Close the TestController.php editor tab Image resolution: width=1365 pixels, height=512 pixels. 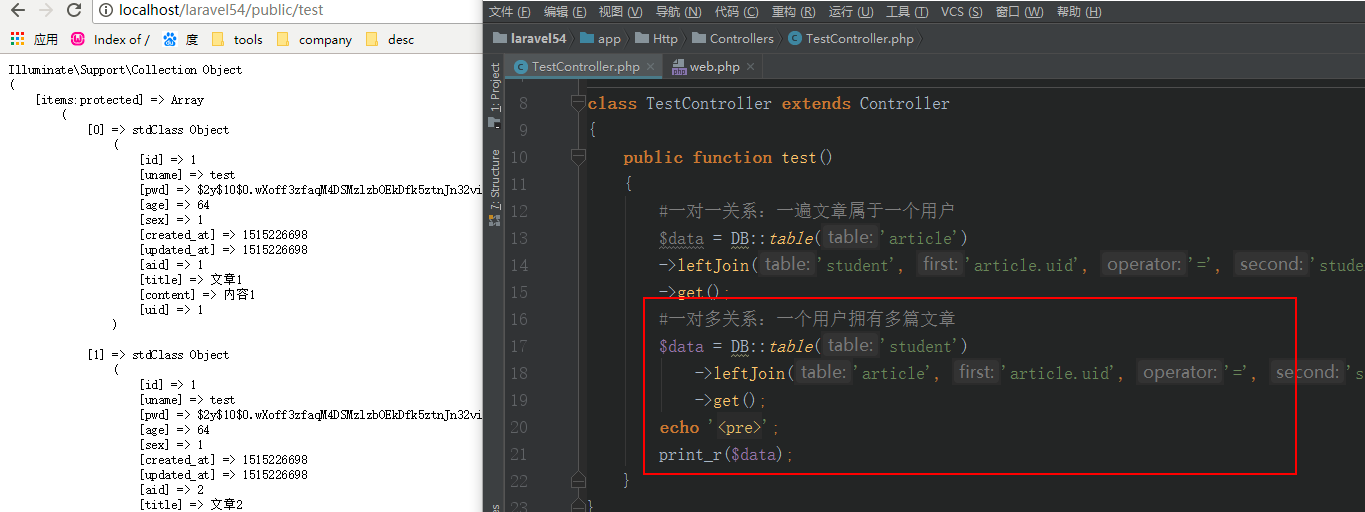pyautogui.click(x=650, y=67)
